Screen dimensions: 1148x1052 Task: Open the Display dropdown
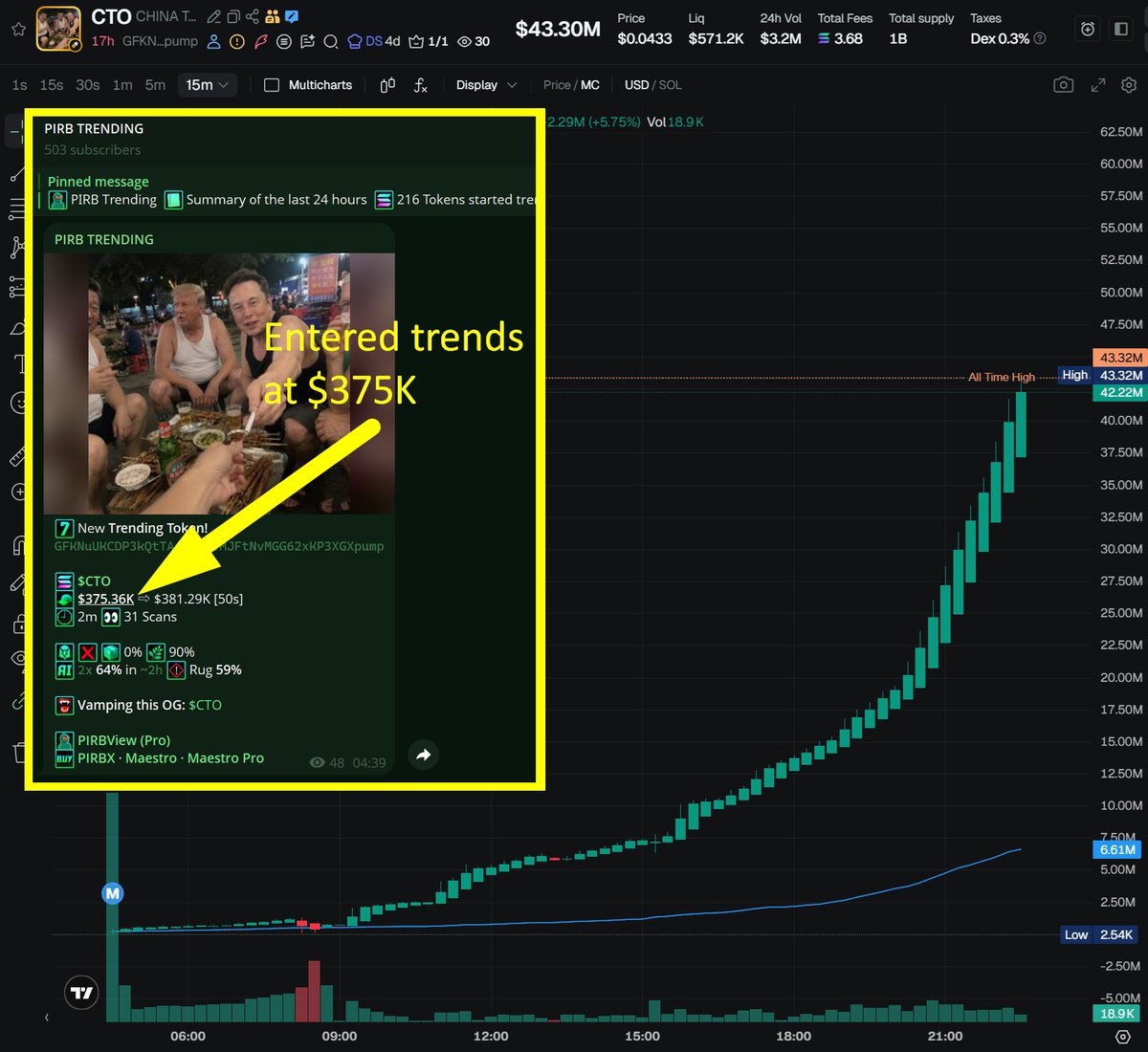pyautogui.click(x=486, y=85)
